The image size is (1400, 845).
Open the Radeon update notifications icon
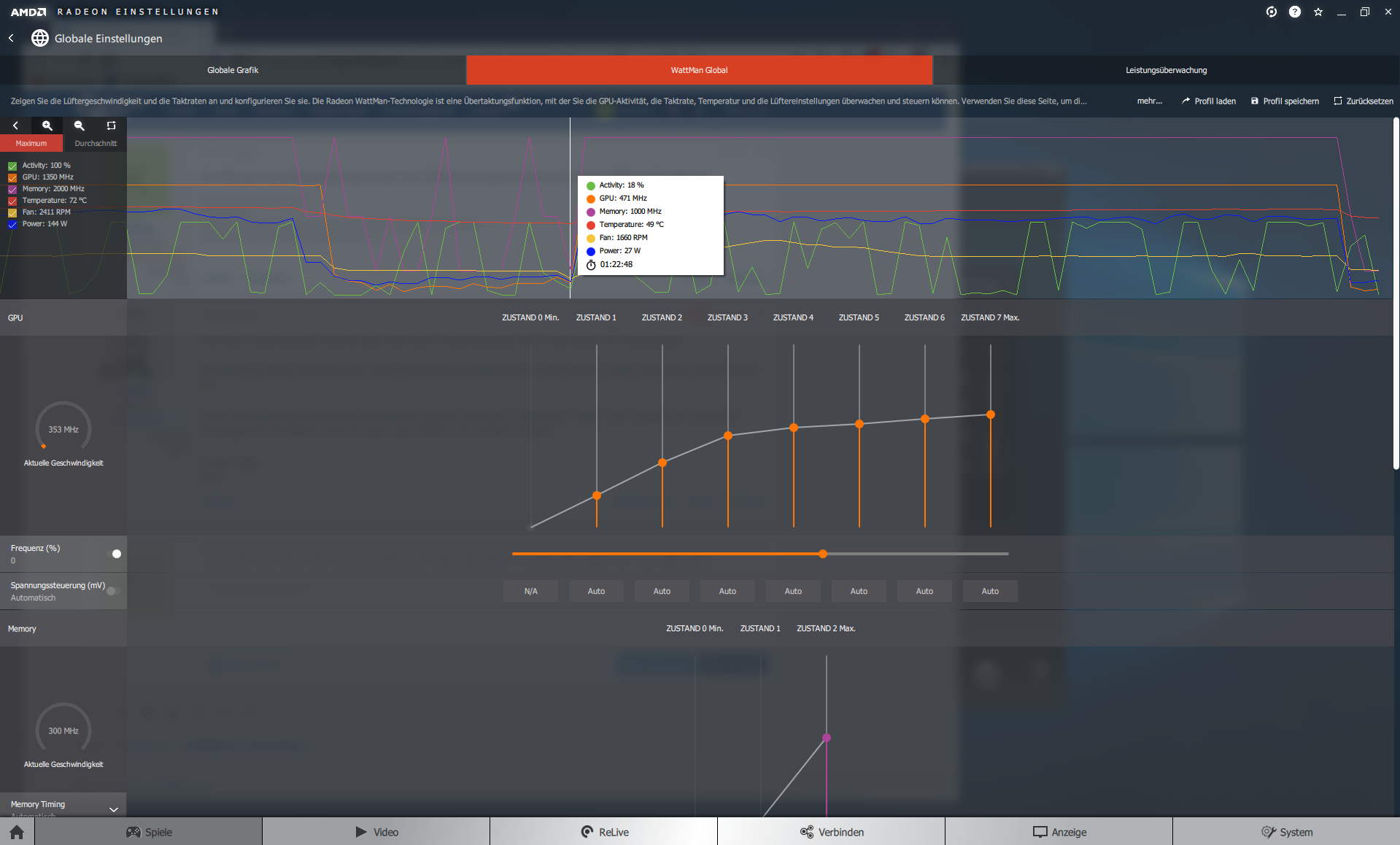tap(1272, 12)
